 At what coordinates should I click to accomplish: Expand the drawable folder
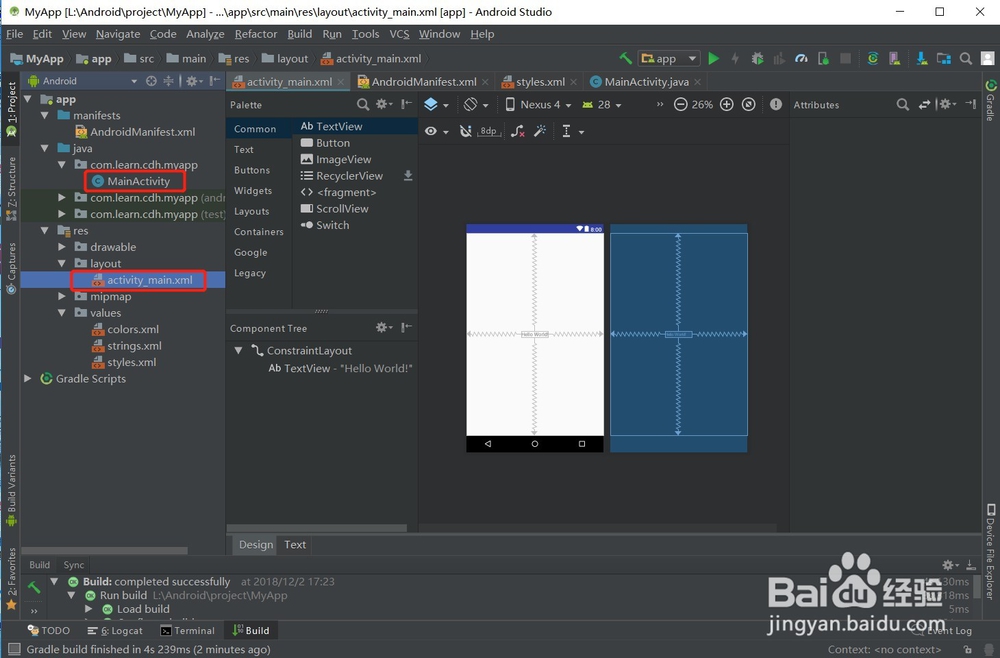point(62,247)
